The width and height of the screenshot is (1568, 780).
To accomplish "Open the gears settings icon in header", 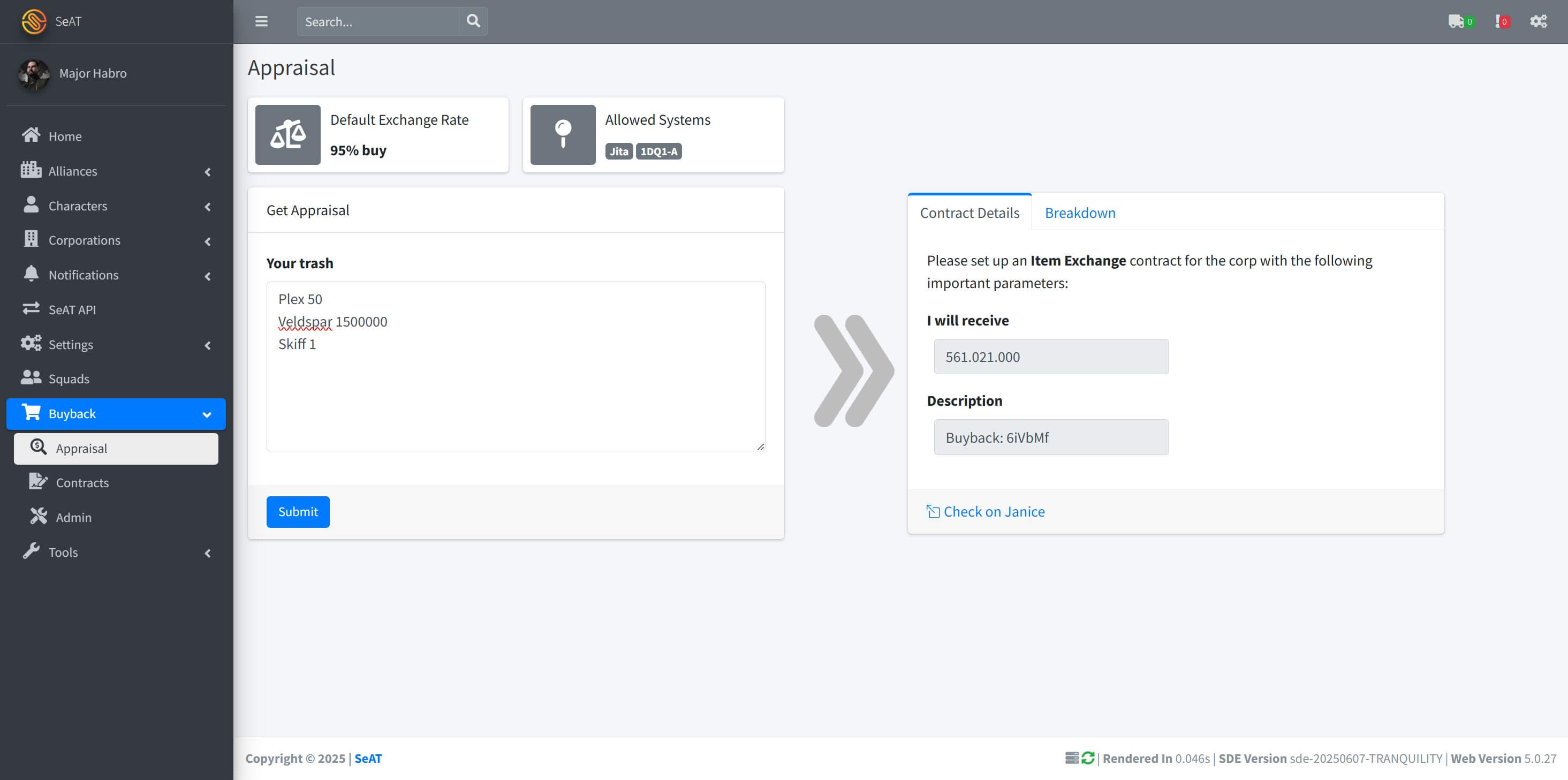I will tap(1538, 21).
